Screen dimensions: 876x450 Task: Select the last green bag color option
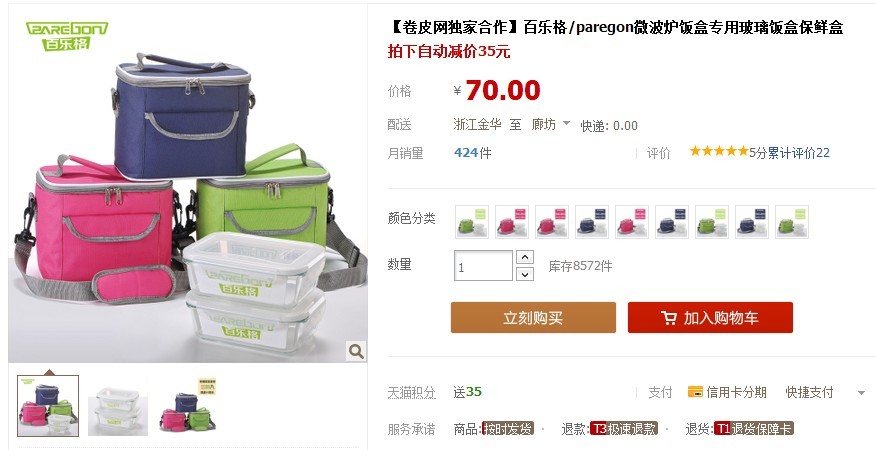pos(792,222)
